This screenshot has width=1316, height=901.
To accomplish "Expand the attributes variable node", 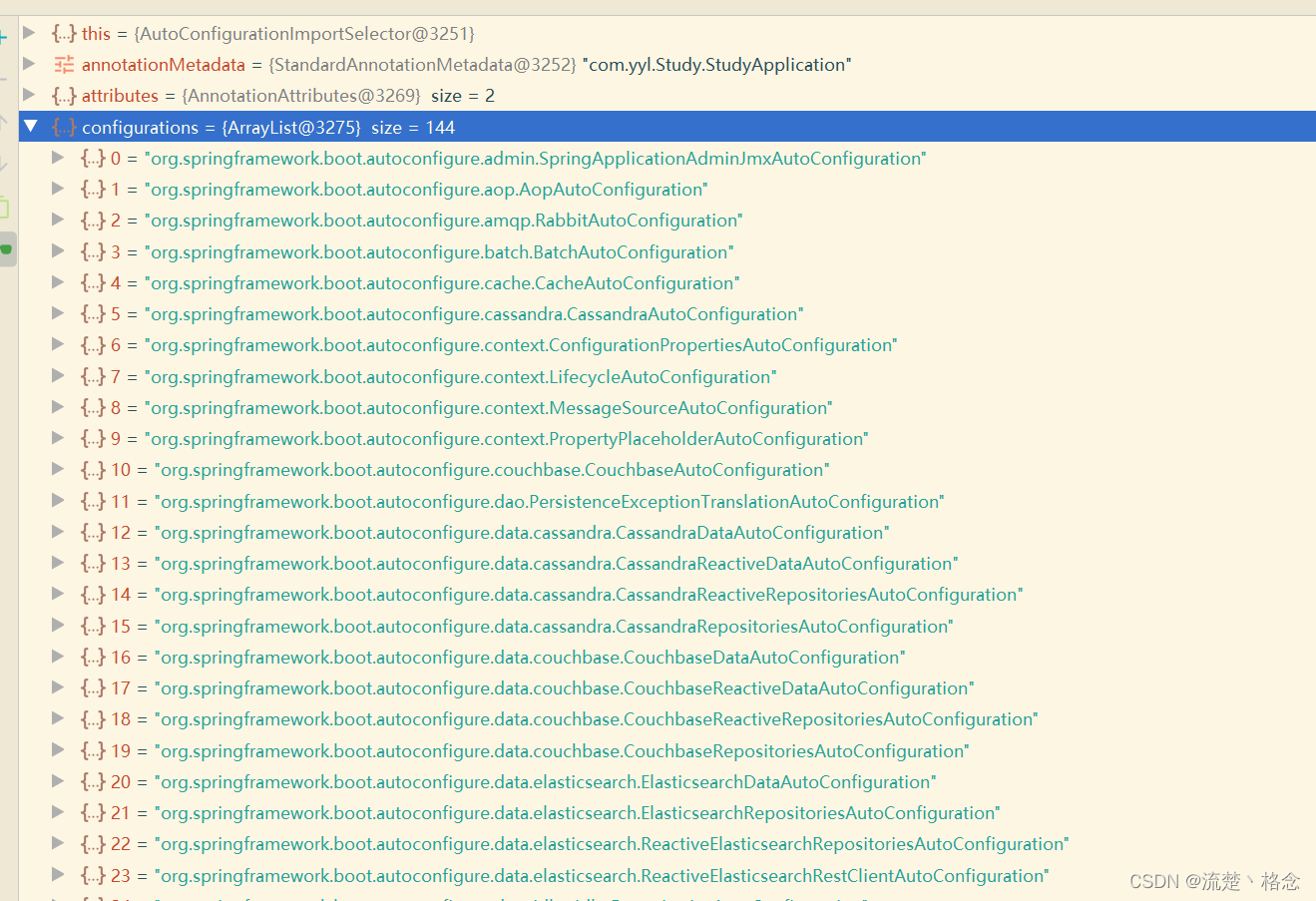I will [x=29, y=95].
